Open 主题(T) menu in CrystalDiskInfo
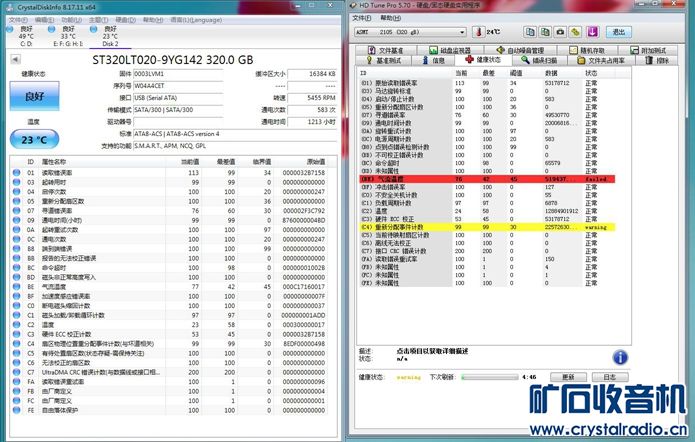 (98, 20)
